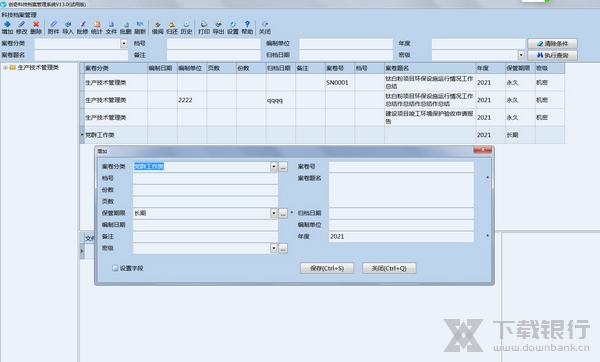Click the 档号 field in dialog
This screenshot has height=362, width=600.
pos(205,178)
